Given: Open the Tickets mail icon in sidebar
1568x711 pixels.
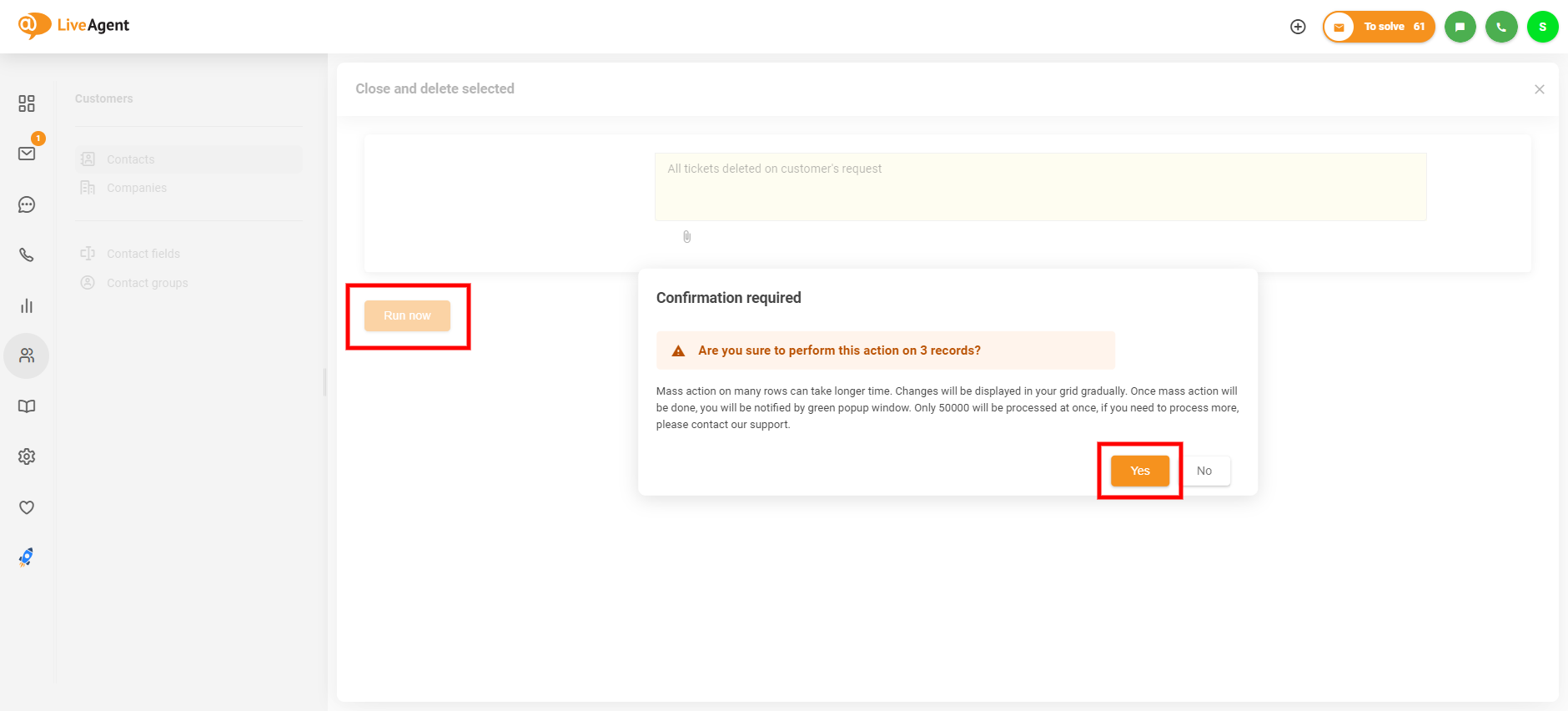Looking at the screenshot, I should coord(27,154).
